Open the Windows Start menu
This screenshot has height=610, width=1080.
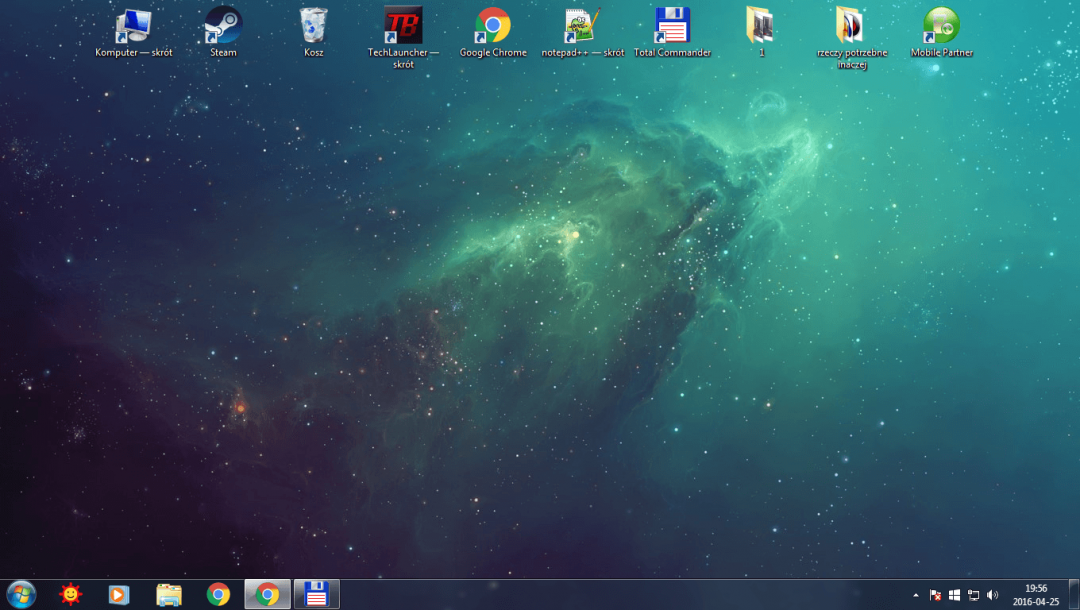click(21, 594)
